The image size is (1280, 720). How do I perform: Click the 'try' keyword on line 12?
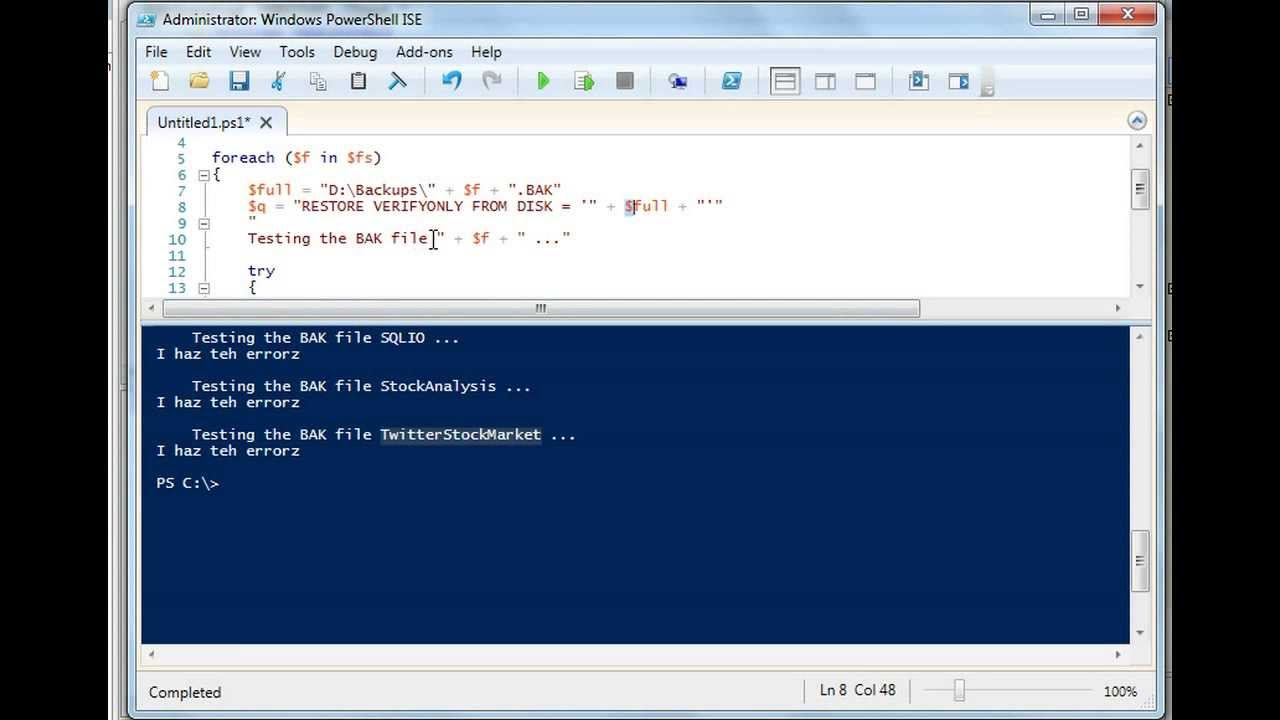[261, 271]
